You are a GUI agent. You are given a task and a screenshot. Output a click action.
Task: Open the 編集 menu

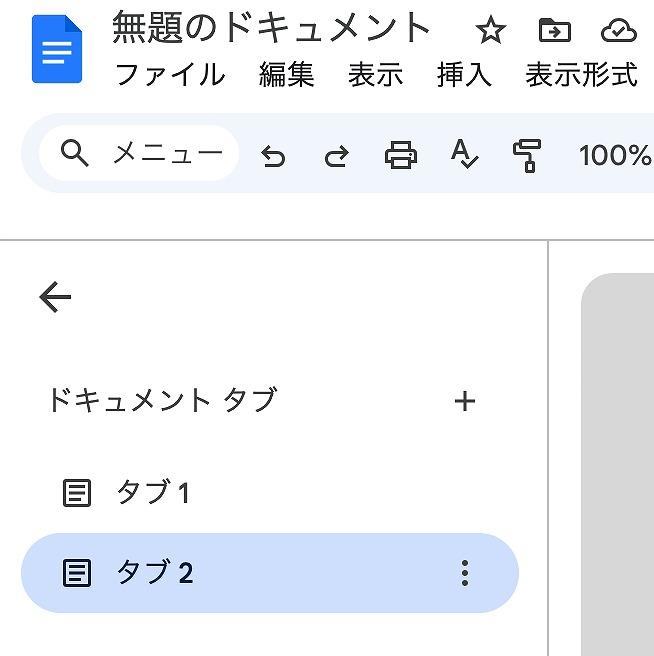287,75
